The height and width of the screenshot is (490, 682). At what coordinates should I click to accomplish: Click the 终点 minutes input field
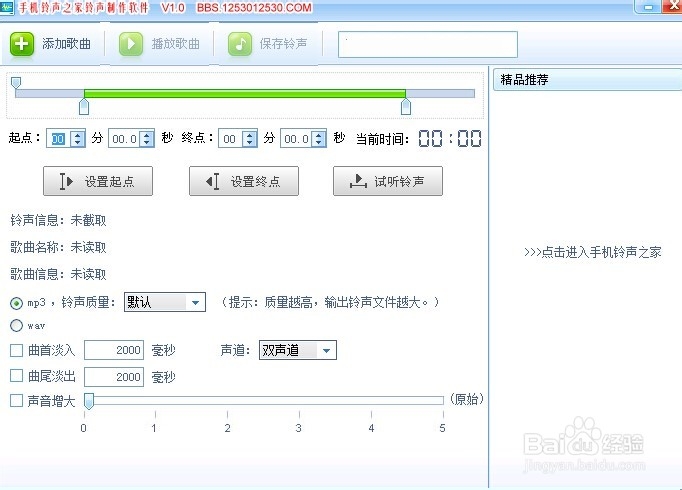231,139
